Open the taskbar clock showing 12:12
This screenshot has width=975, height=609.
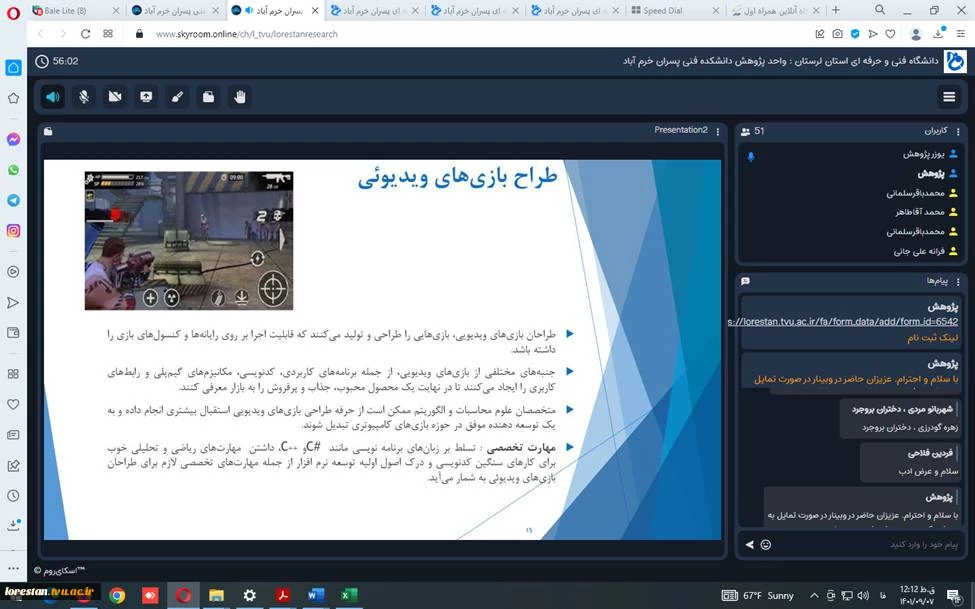pos(917,595)
